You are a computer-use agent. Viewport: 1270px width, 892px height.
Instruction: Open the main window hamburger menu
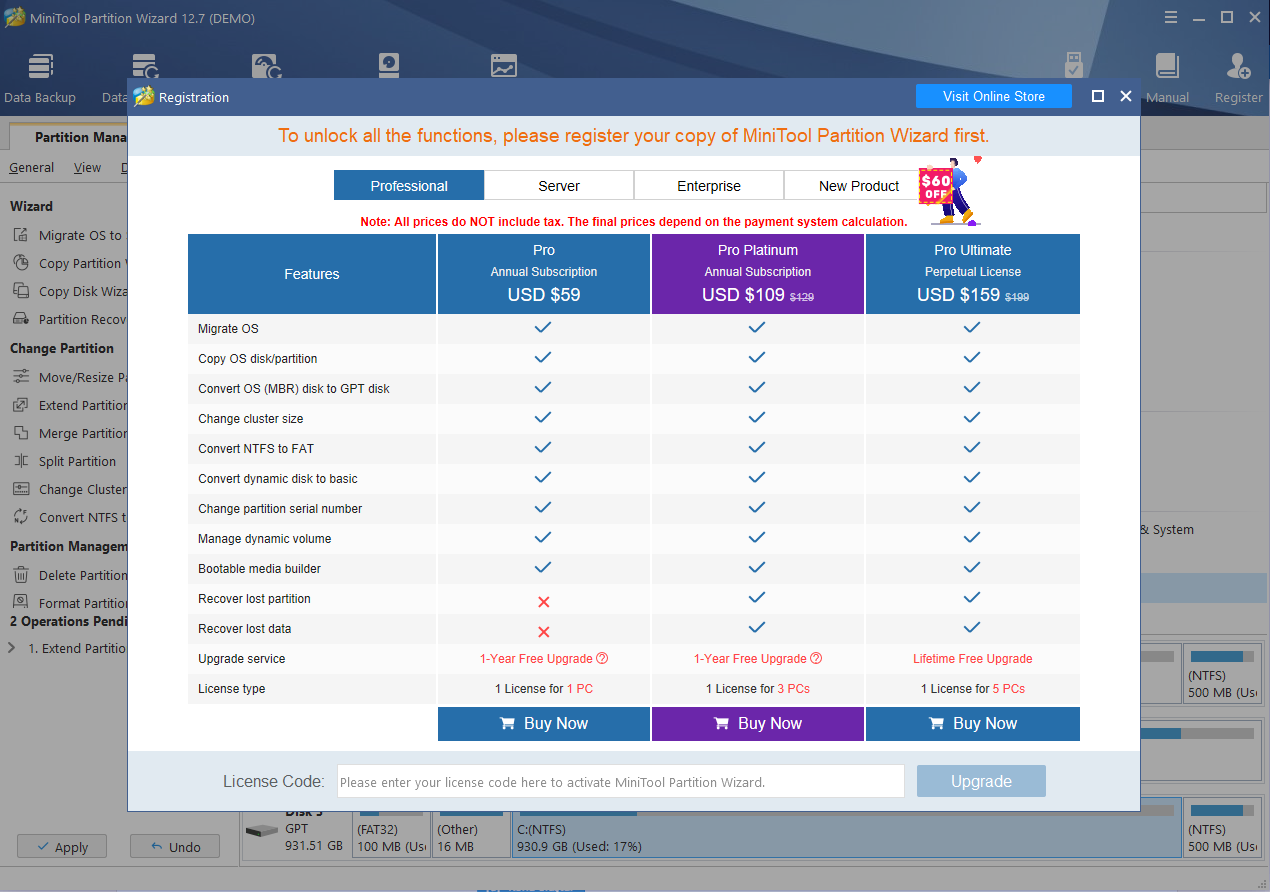(x=1172, y=17)
